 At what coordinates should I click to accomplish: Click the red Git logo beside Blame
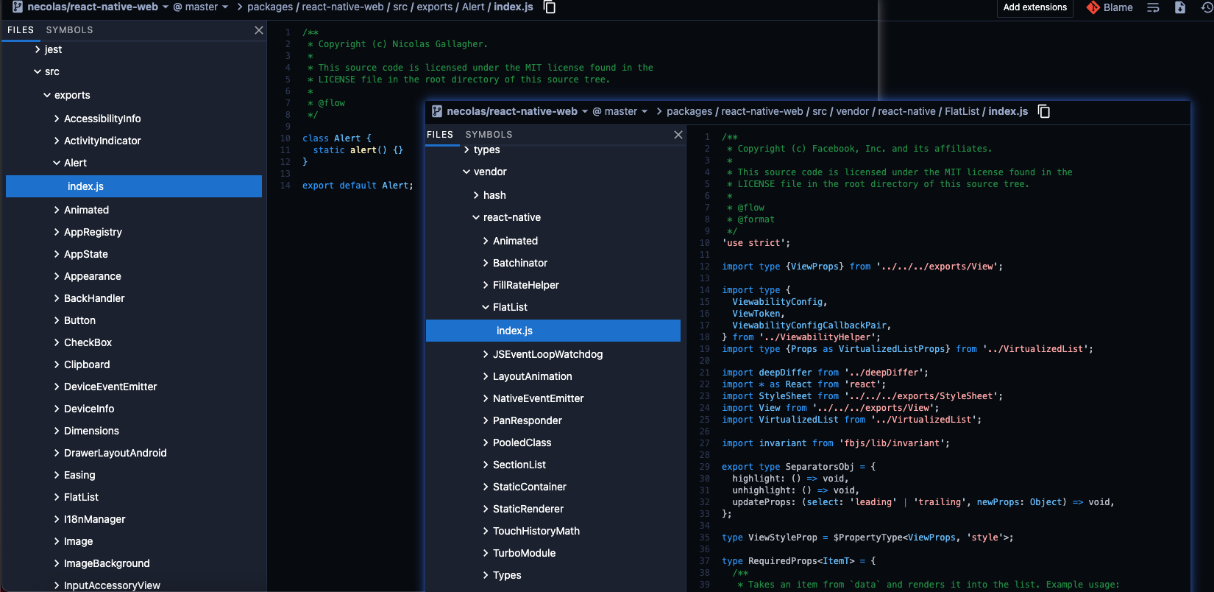point(1094,8)
